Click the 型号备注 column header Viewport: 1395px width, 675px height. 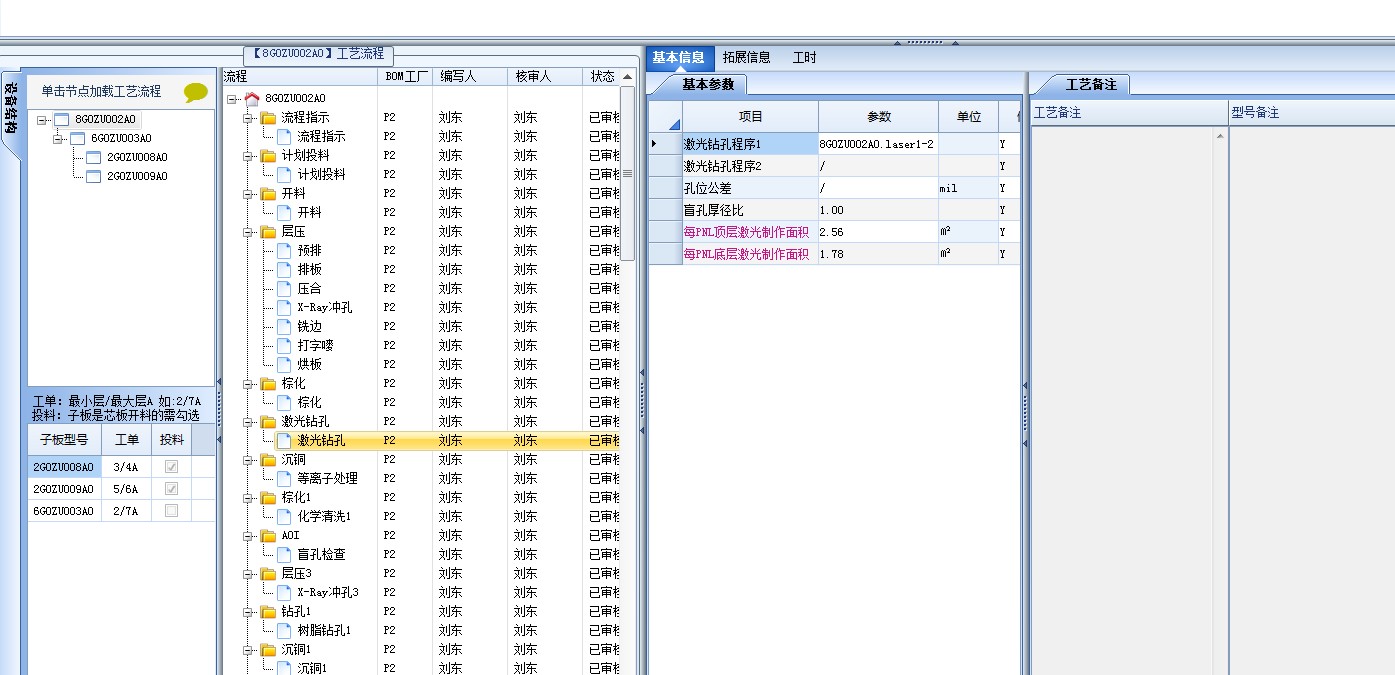[x=1311, y=113]
